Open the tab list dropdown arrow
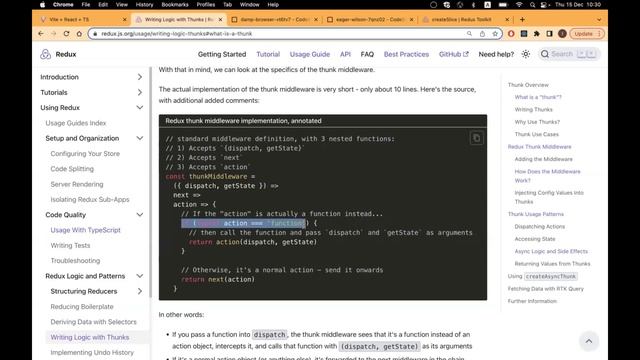Viewport: 640px width, 360px height. point(599,19)
